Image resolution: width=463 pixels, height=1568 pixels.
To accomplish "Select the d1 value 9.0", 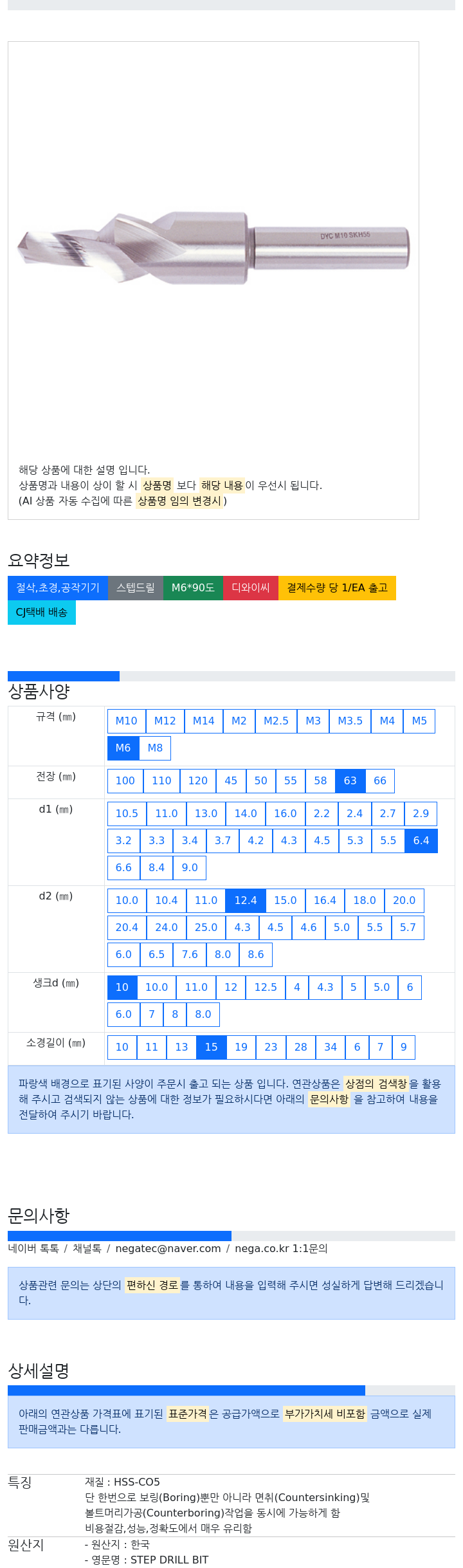I will [x=190, y=867].
